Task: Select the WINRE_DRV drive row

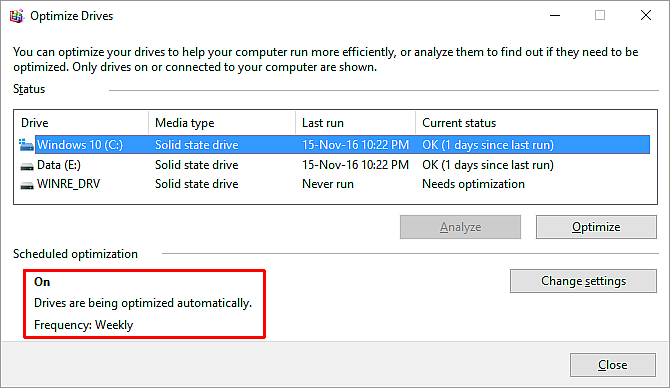Action: click(x=335, y=184)
